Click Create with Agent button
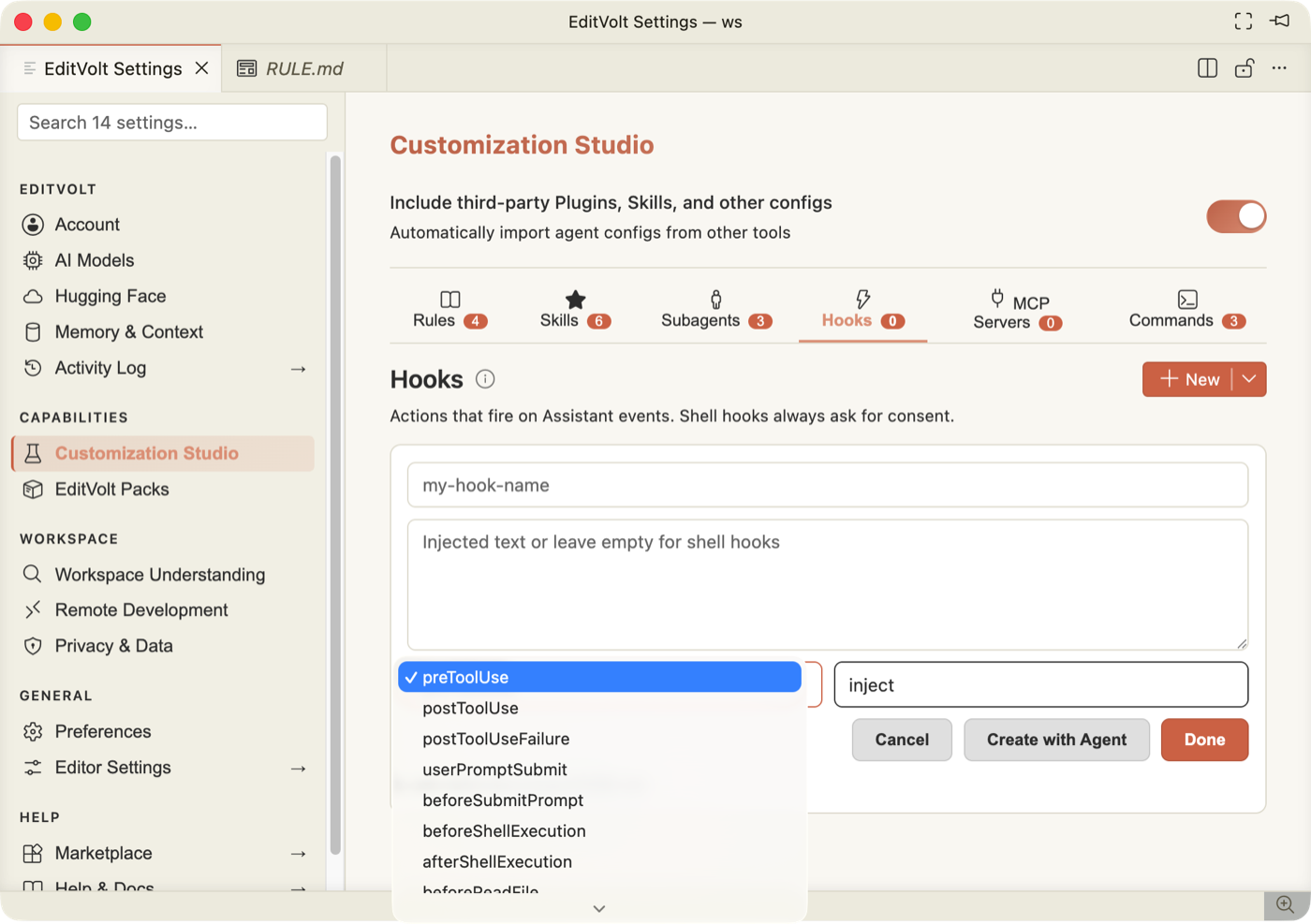Screen dimensions: 1311x924 coord(1056,740)
